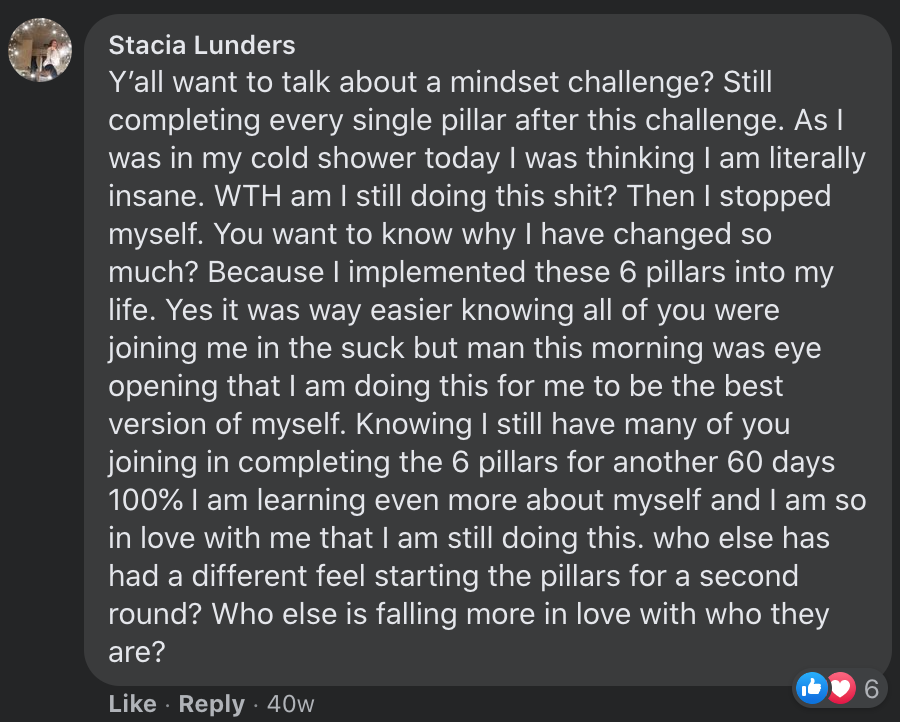900x722 pixels.
Task: Click "Knowing" in the comment body
Action: point(414,425)
